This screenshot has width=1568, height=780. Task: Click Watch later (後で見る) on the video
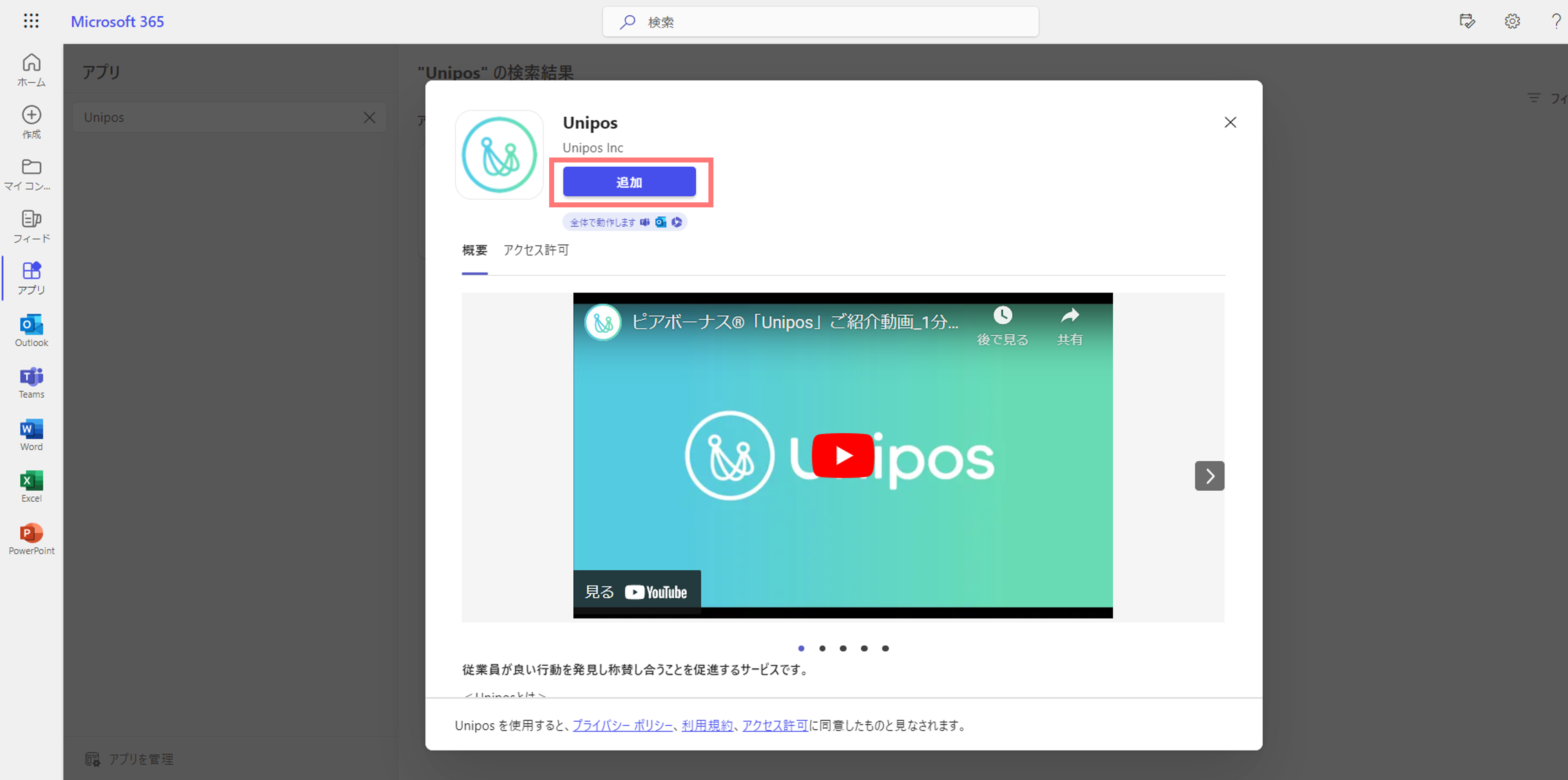tap(1002, 327)
